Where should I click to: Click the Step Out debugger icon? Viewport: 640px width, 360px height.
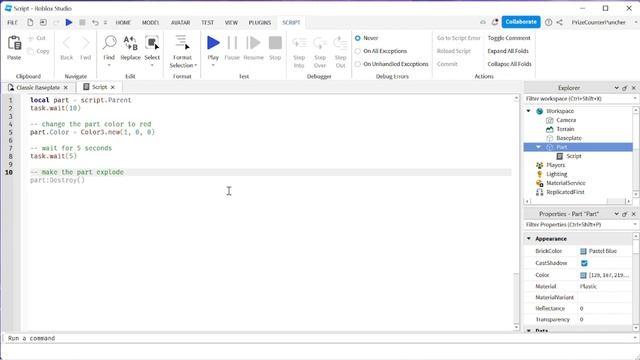point(340,42)
